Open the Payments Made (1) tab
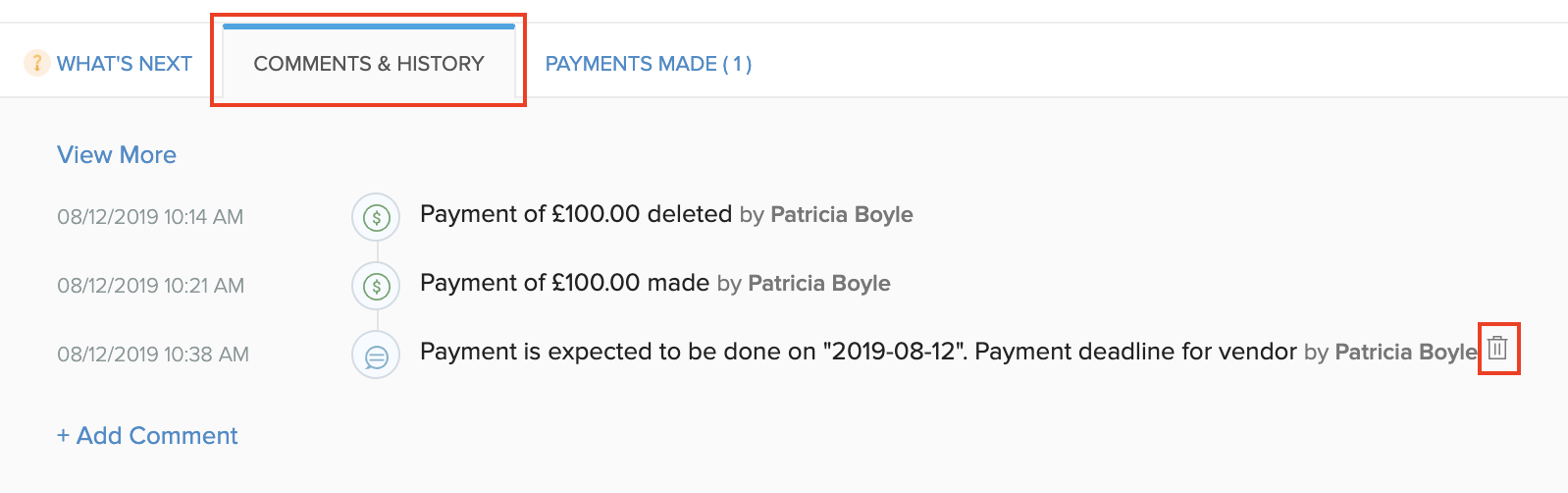Screen dimensions: 1568x493 coord(648,64)
